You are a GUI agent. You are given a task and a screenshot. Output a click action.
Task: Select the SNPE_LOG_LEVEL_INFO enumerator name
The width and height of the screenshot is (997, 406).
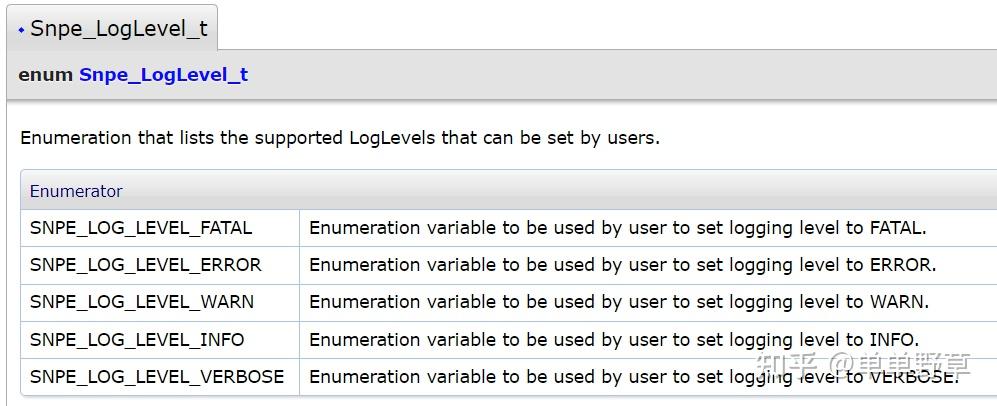[x=137, y=340]
